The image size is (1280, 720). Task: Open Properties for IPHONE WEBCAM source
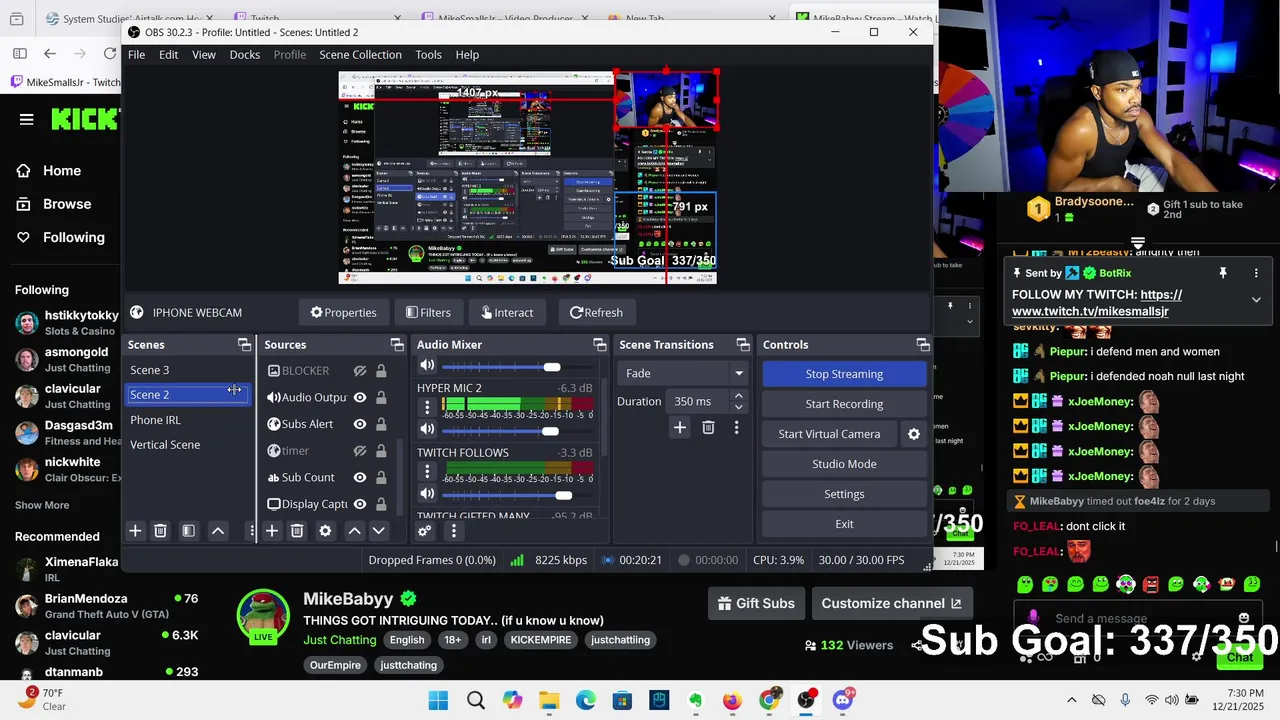point(343,313)
